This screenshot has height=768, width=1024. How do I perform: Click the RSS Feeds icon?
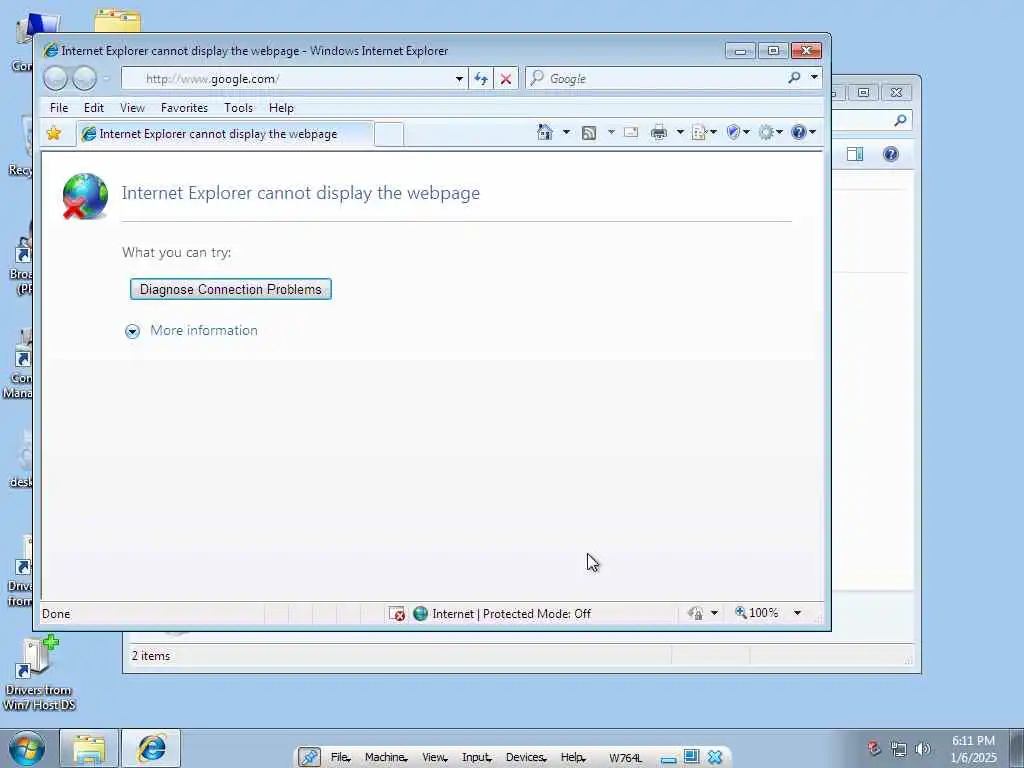[x=588, y=133]
